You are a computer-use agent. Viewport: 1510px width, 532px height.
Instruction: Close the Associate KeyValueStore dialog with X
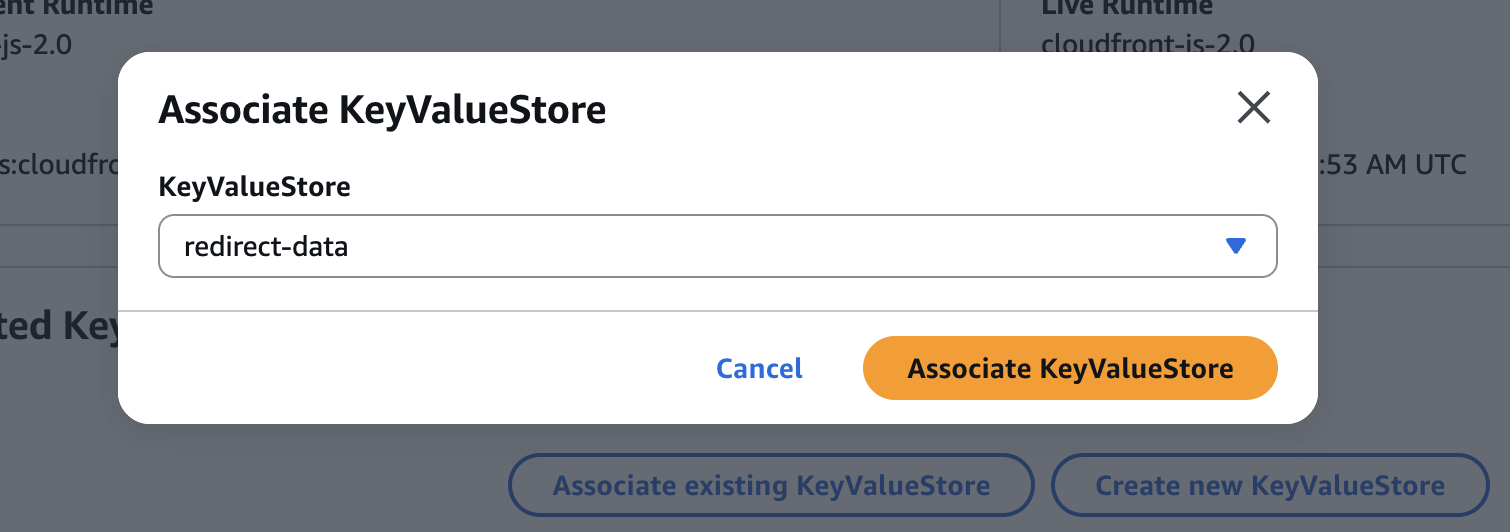pyautogui.click(x=1253, y=108)
